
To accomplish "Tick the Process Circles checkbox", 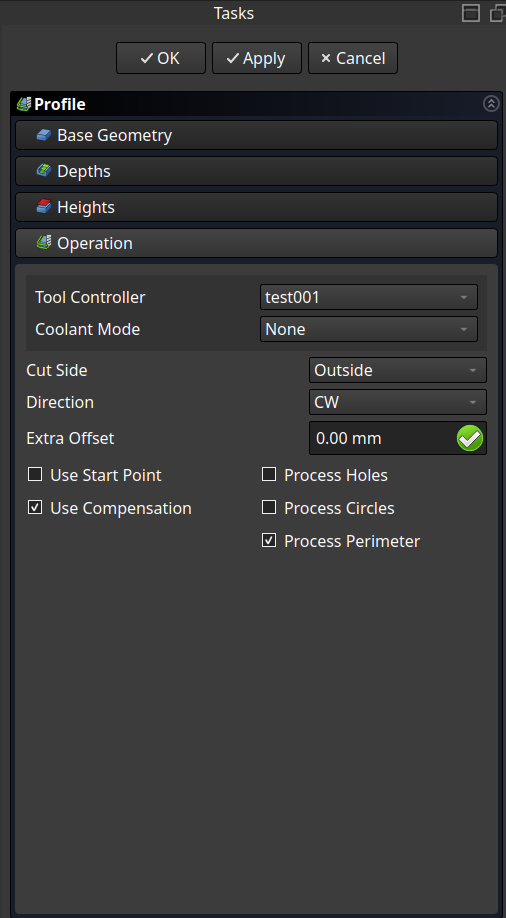I will click(269, 508).
